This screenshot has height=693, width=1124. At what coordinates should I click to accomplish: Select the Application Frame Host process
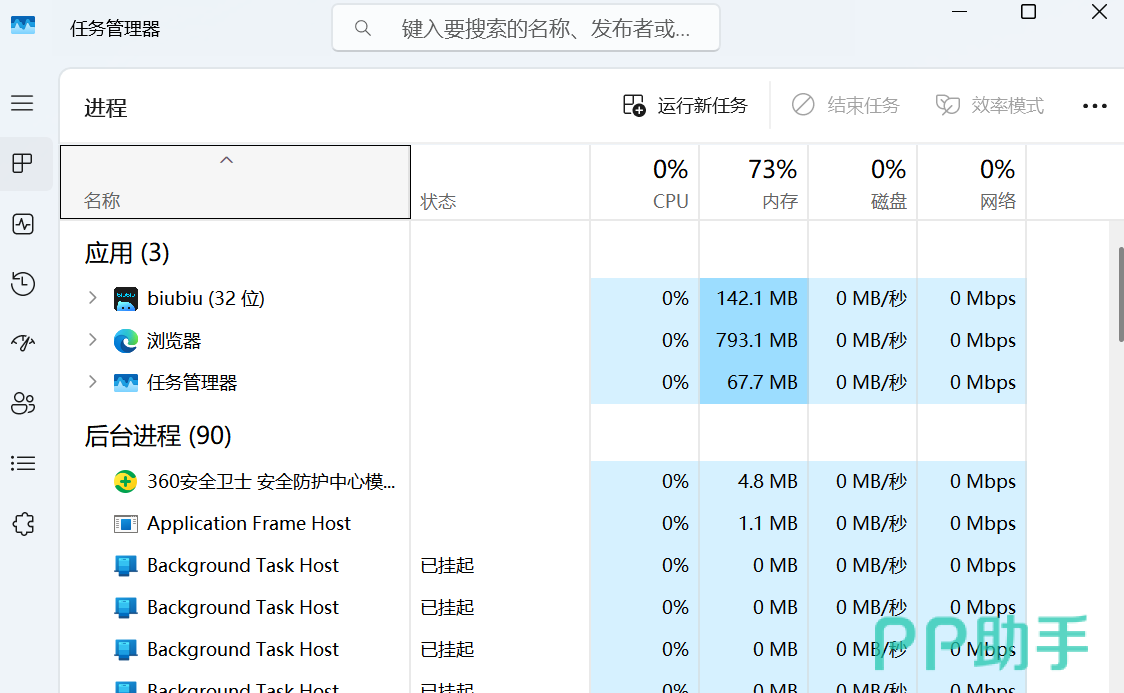point(249,523)
